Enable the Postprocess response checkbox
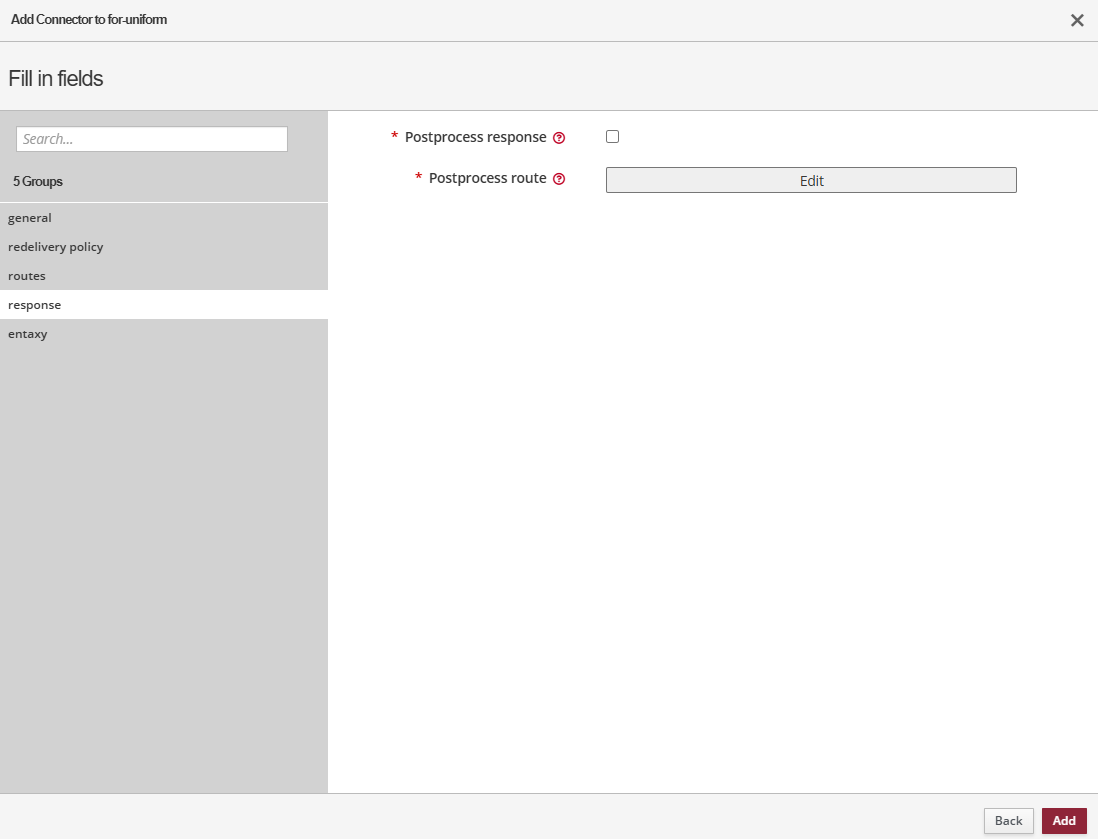Screen dimensions: 1098x839 [612, 137]
